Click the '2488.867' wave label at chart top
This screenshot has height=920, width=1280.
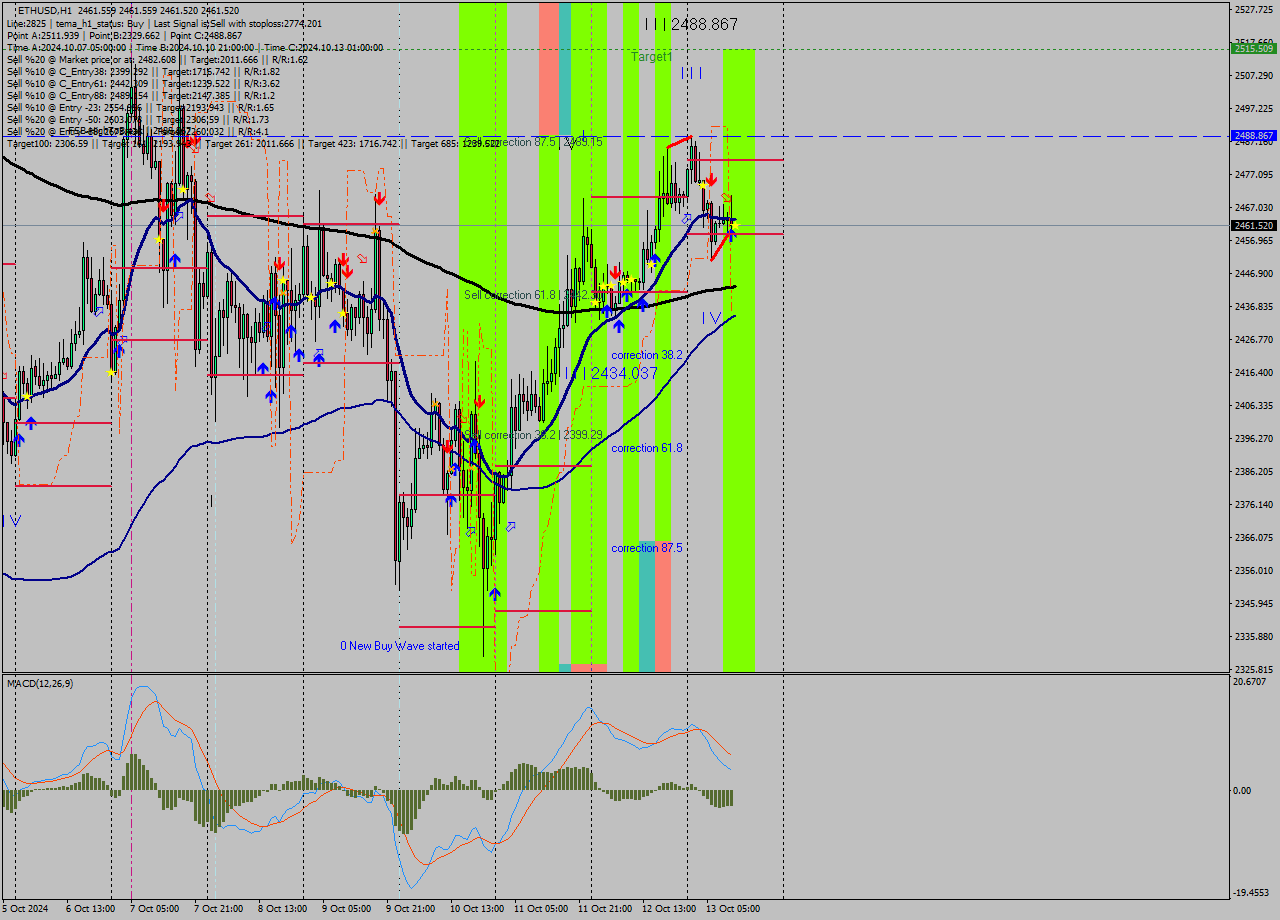pos(704,24)
